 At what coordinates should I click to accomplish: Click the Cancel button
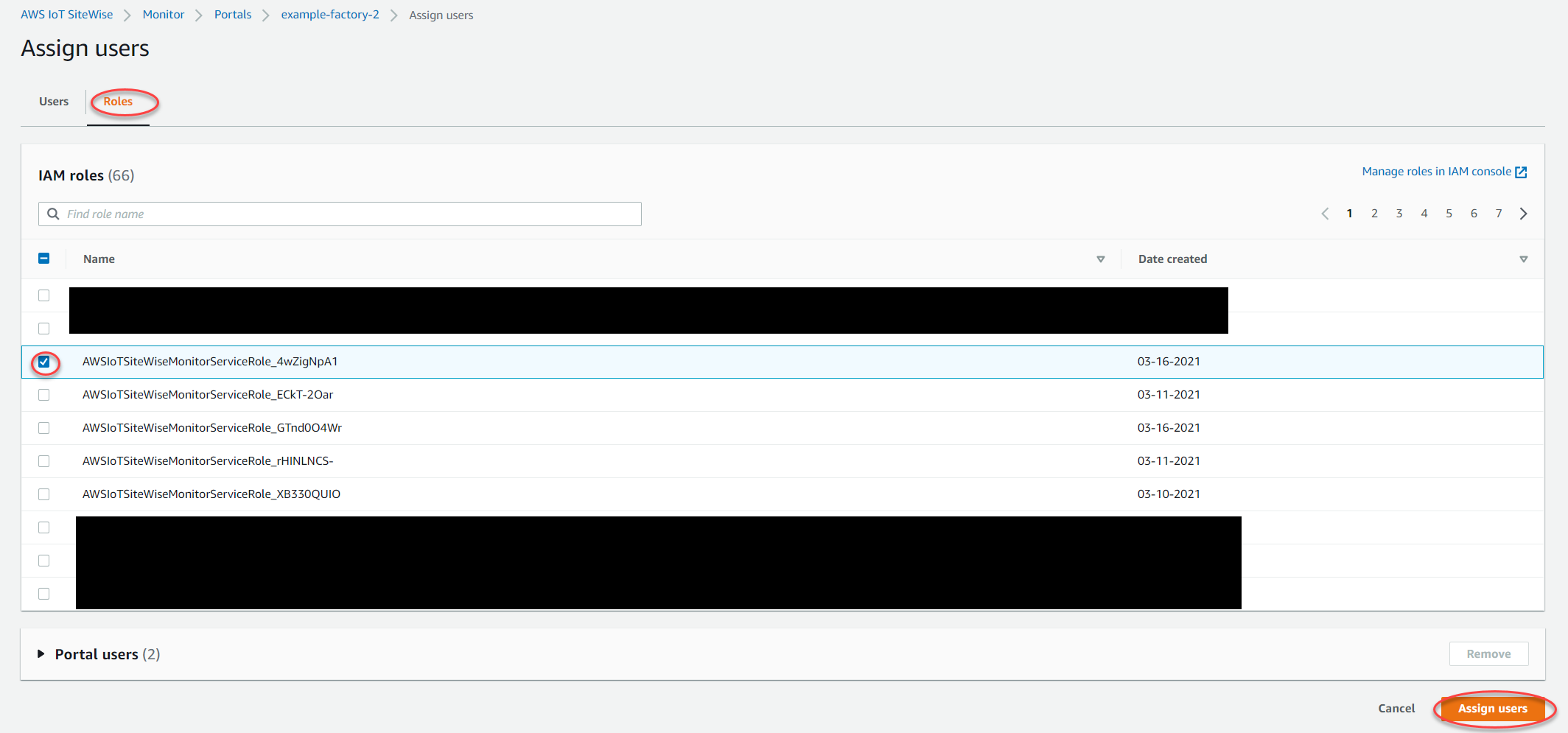pyautogui.click(x=1396, y=708)
